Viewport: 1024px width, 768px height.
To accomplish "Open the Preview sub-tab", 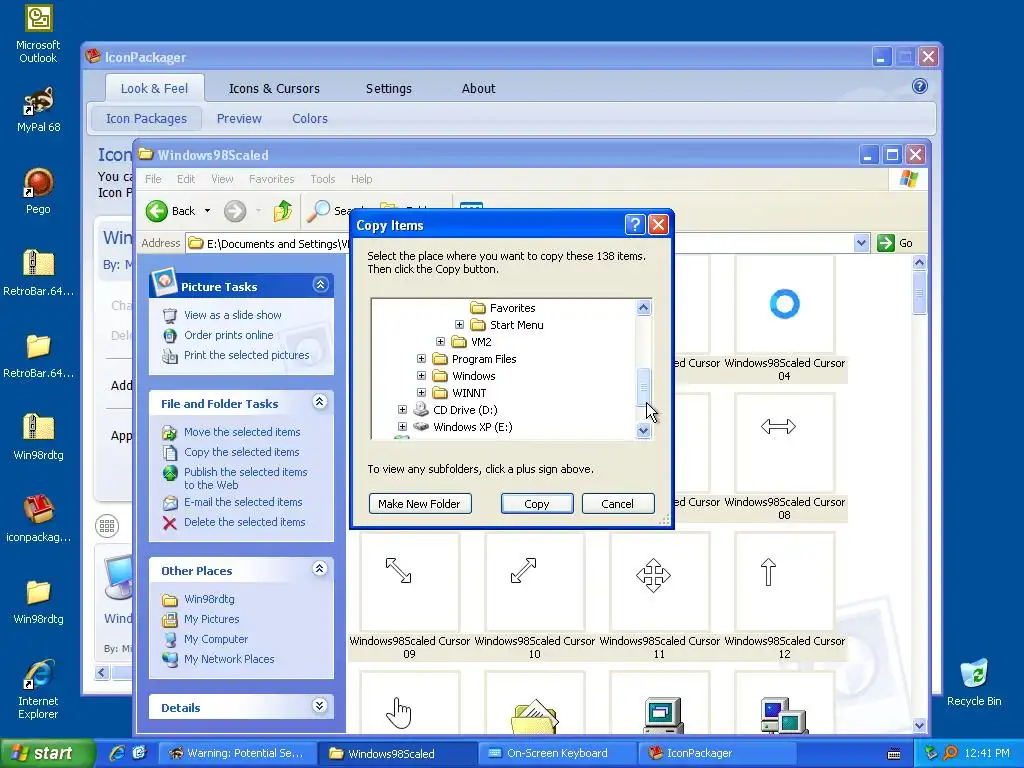I will coord(239,118).
